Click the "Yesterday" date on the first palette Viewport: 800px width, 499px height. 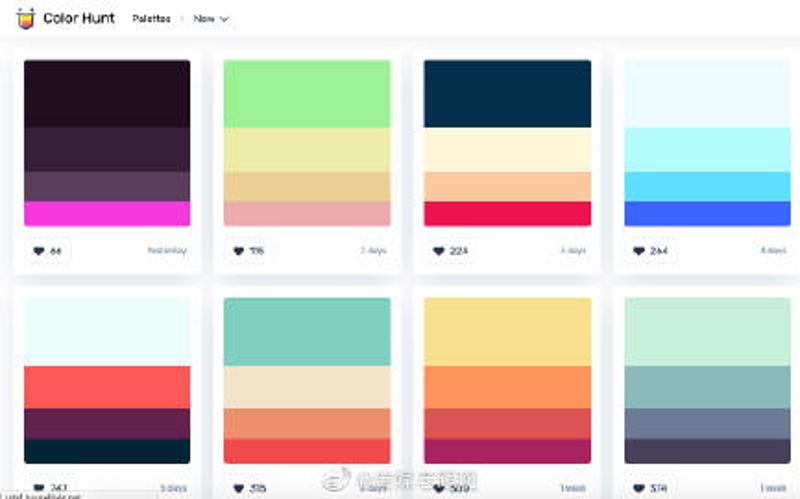[x=167, y=251]
